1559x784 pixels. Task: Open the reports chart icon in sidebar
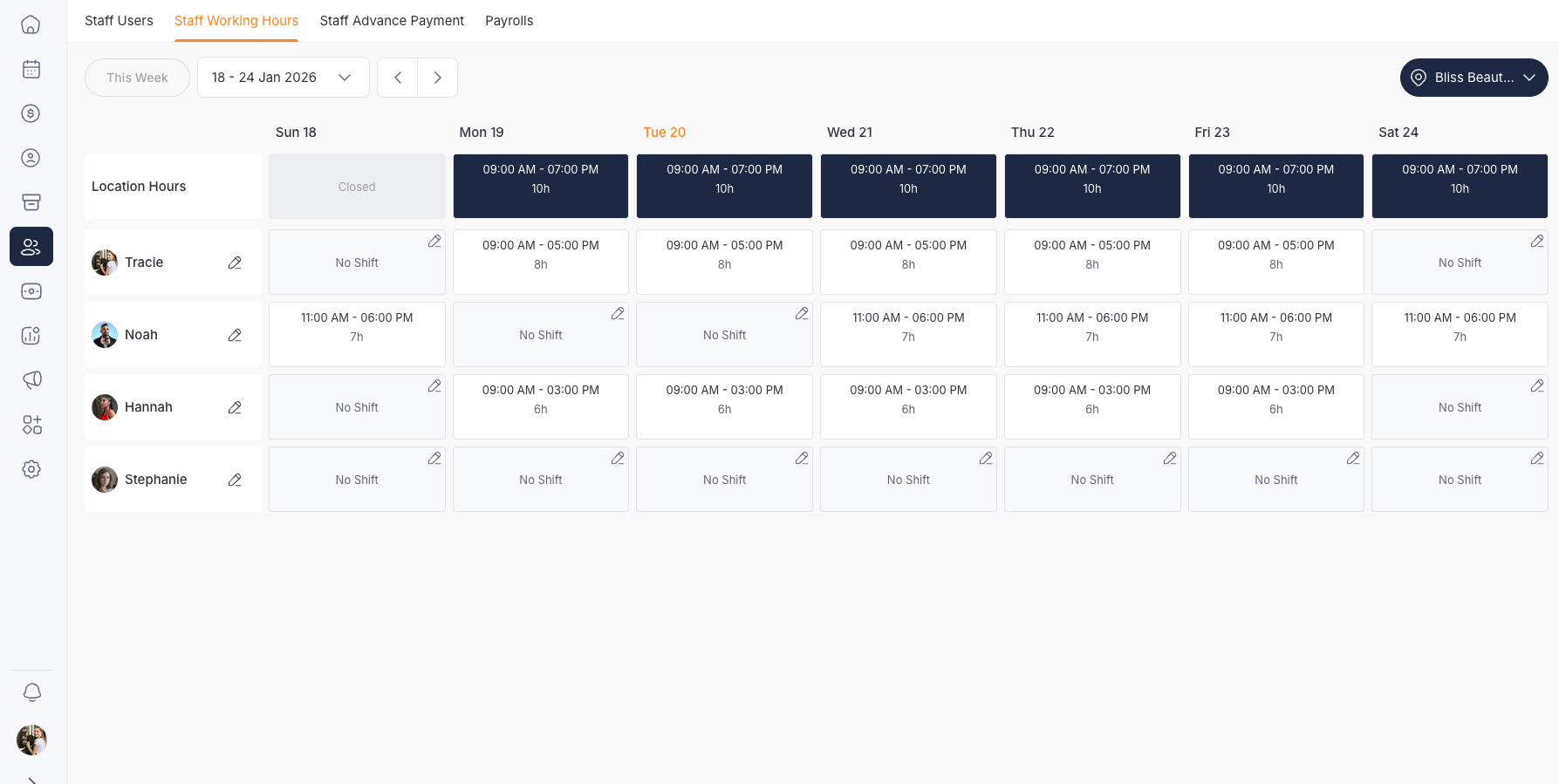coord(31,336)
